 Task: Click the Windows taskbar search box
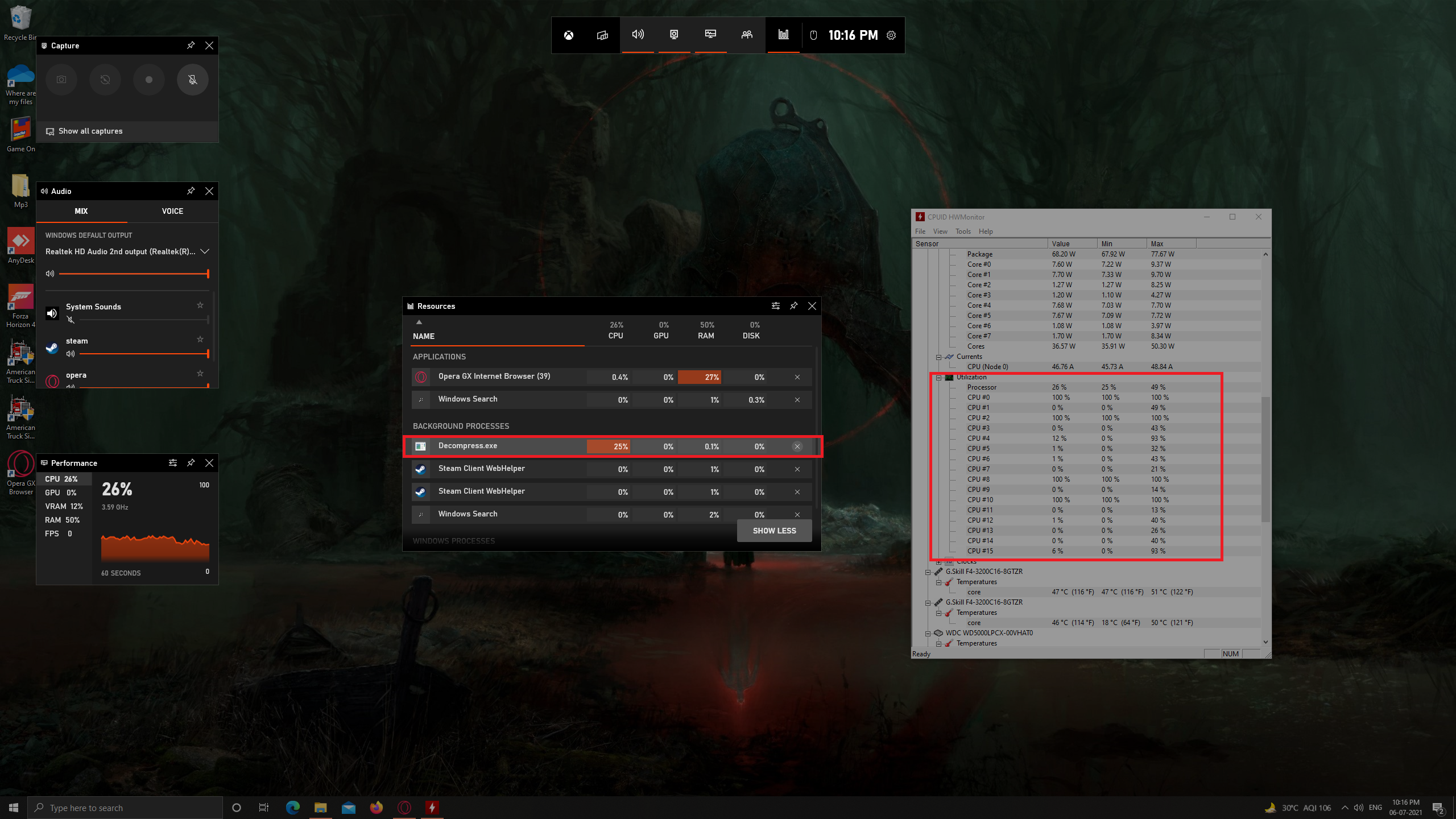(x=125, y=808)
